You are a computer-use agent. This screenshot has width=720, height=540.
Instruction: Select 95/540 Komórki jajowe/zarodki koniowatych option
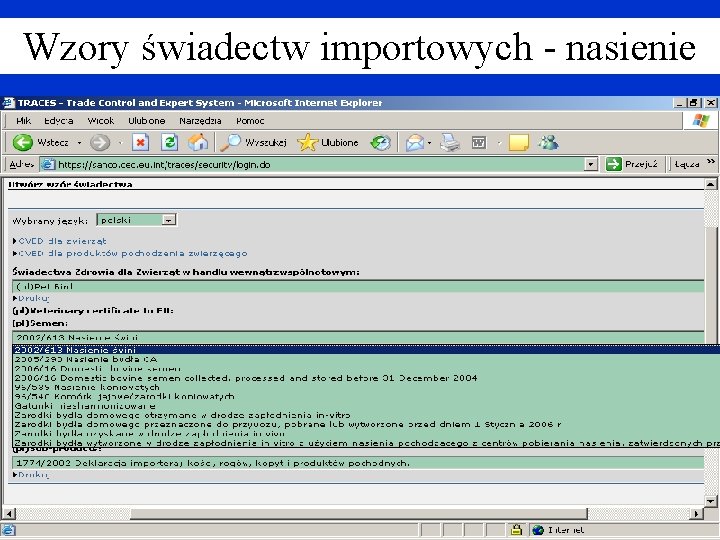[366, 396]
